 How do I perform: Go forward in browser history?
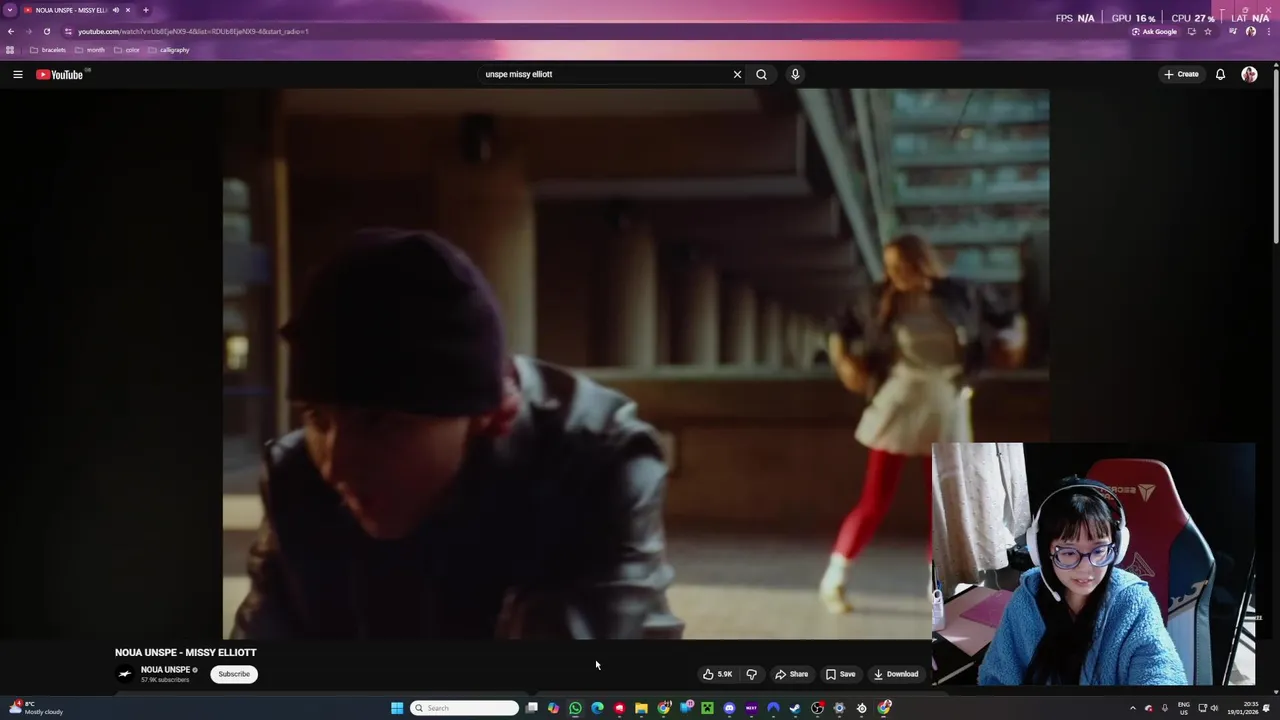(x=28, y=31)
